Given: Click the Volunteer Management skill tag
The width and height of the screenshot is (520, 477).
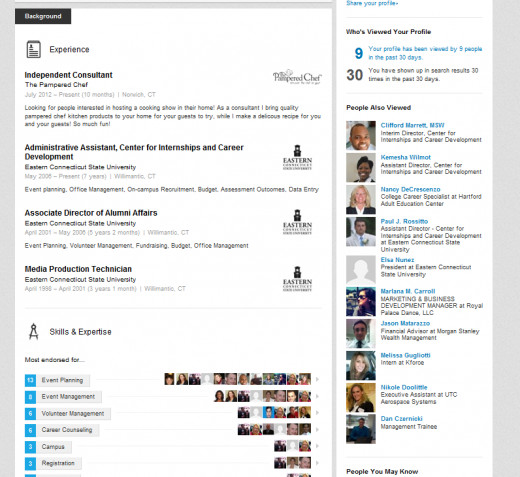Looking at the screenshot, I should tap(73, 414).
